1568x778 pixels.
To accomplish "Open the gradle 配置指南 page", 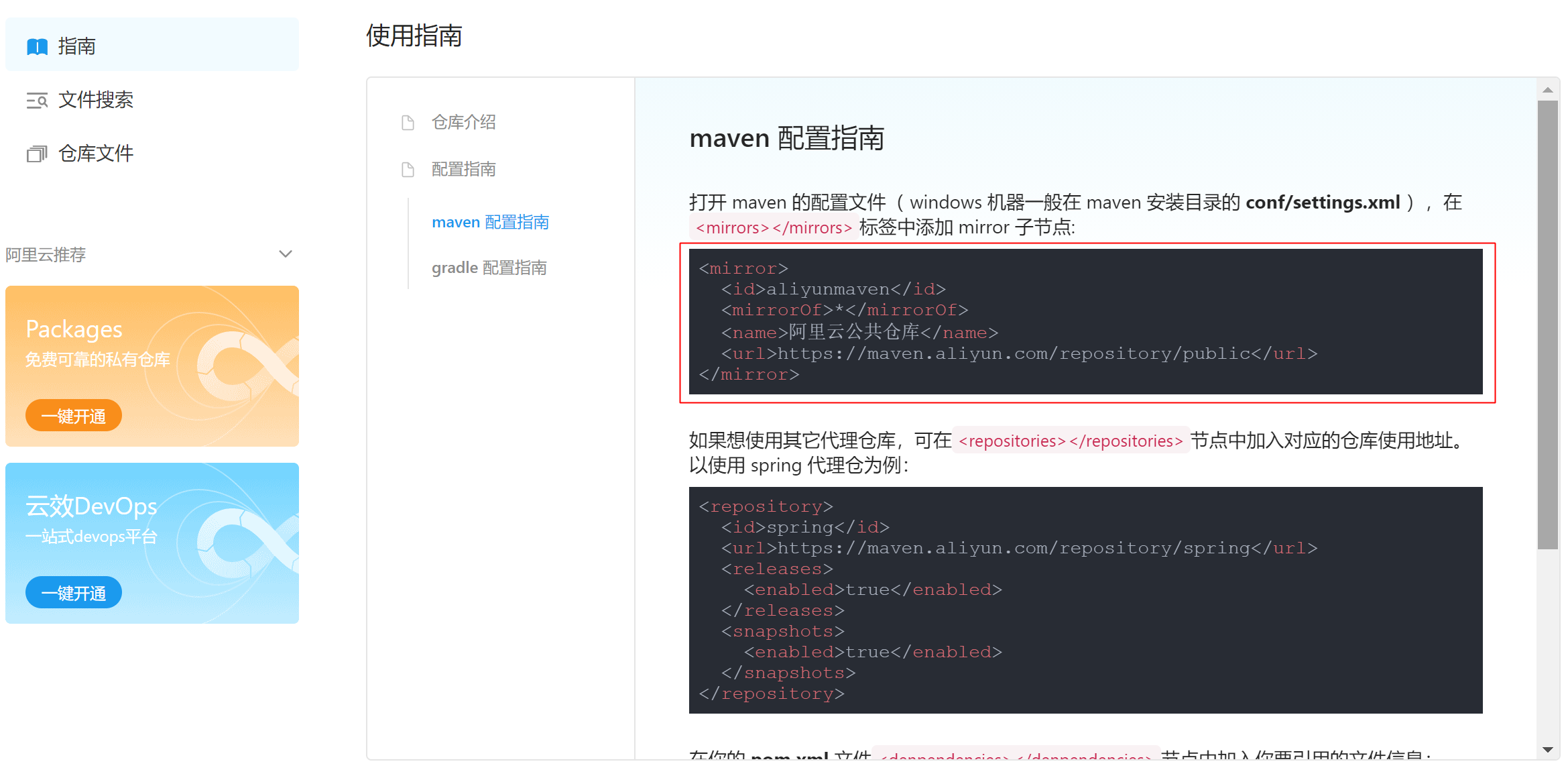I will (489, 268).
